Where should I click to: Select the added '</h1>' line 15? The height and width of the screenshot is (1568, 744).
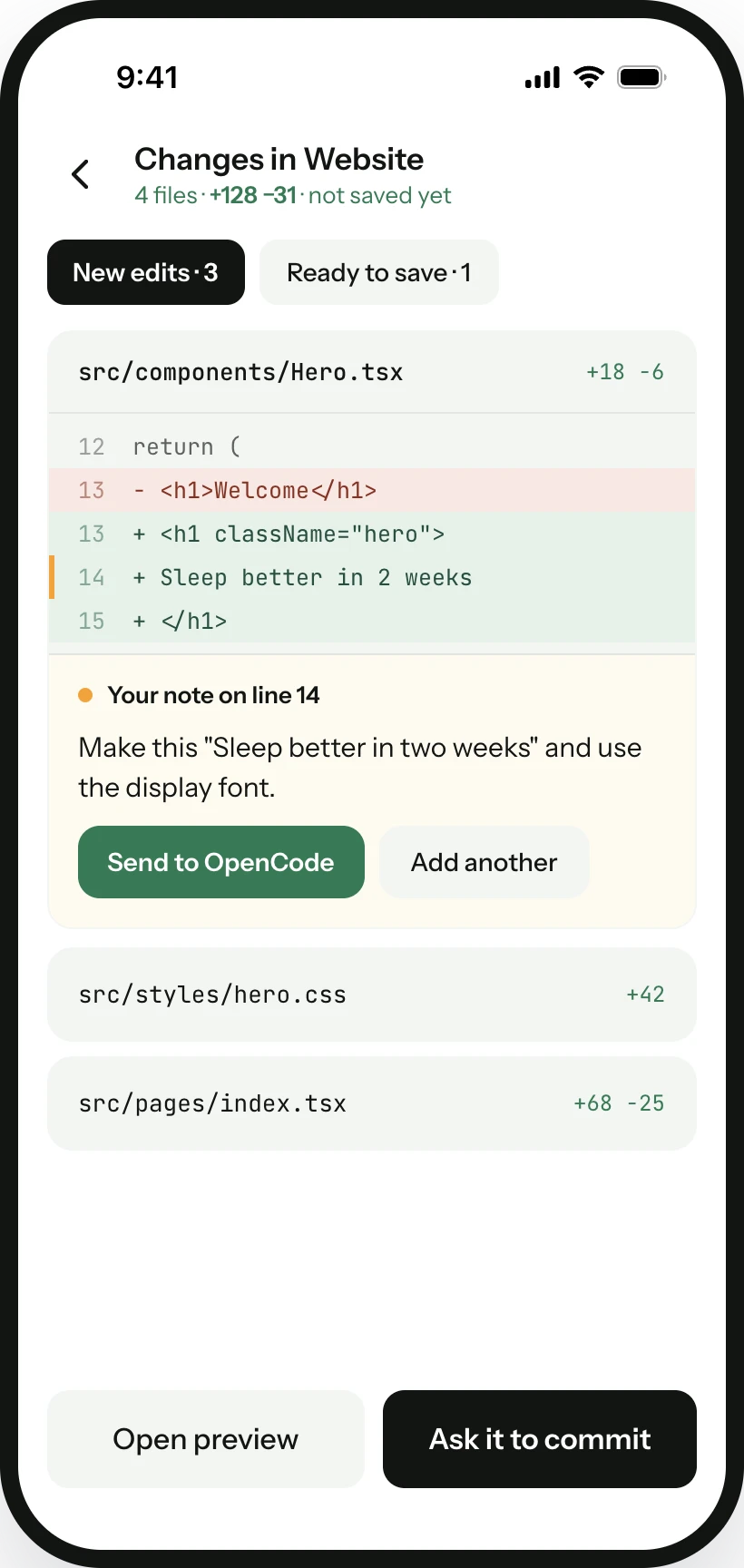coord(372,621)
